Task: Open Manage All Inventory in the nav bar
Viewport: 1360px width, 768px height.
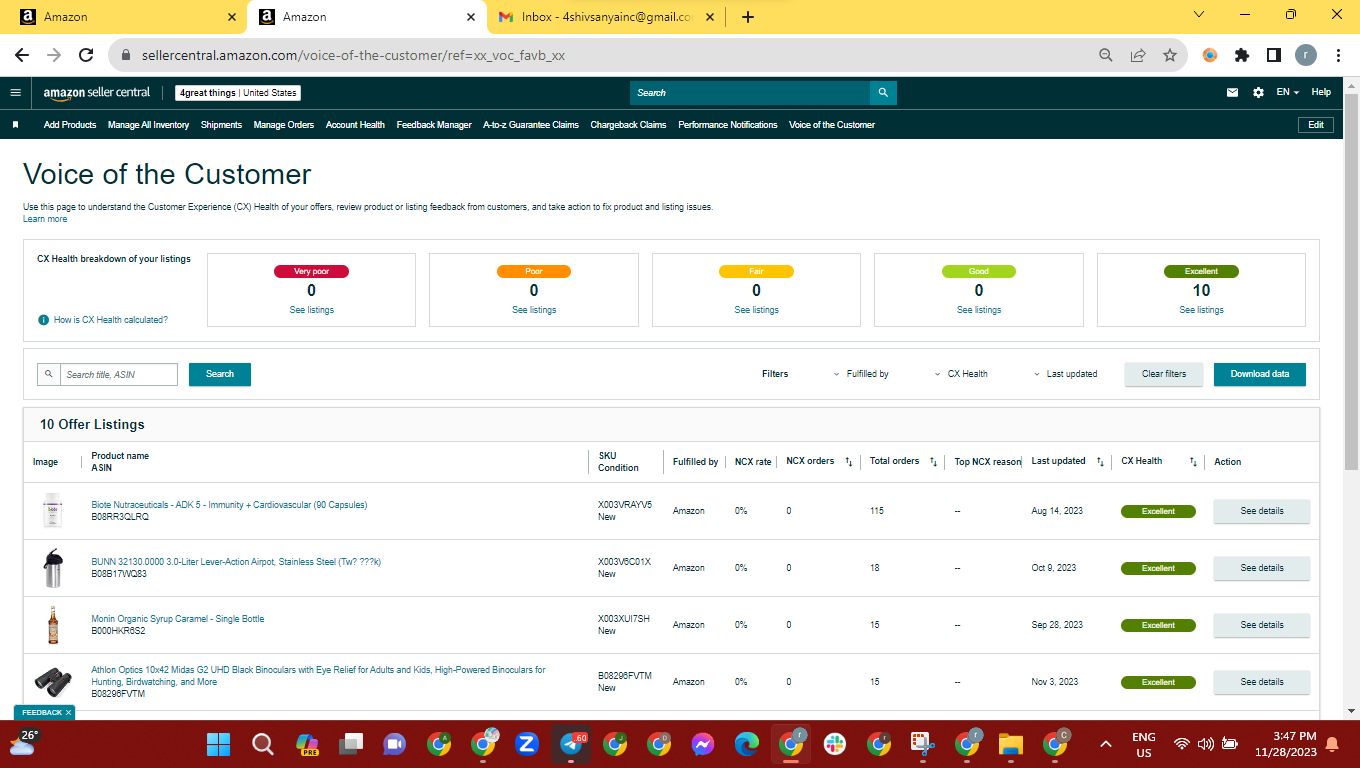Action: 149,125
